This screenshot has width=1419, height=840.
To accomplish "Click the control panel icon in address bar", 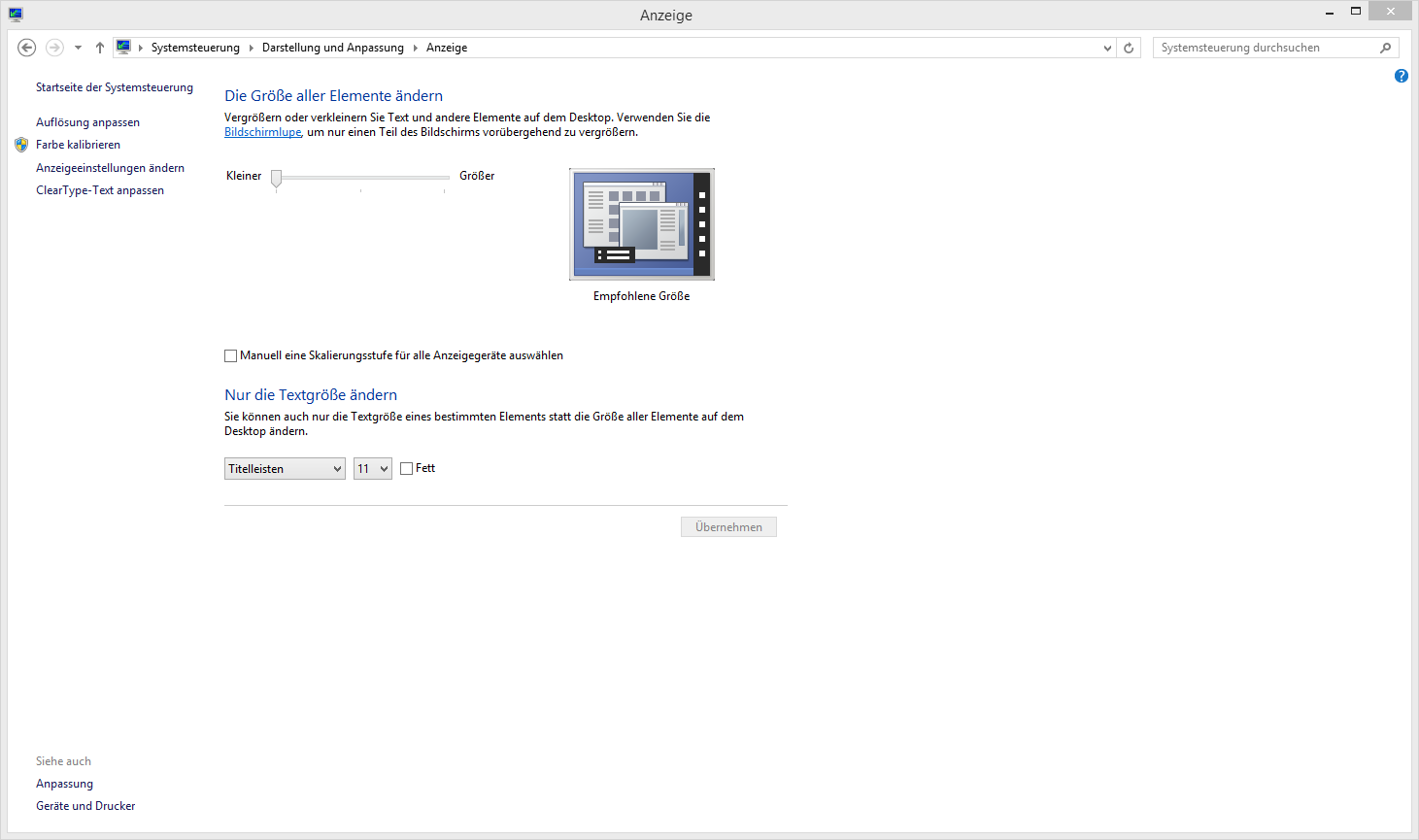I will coord(123,48).
